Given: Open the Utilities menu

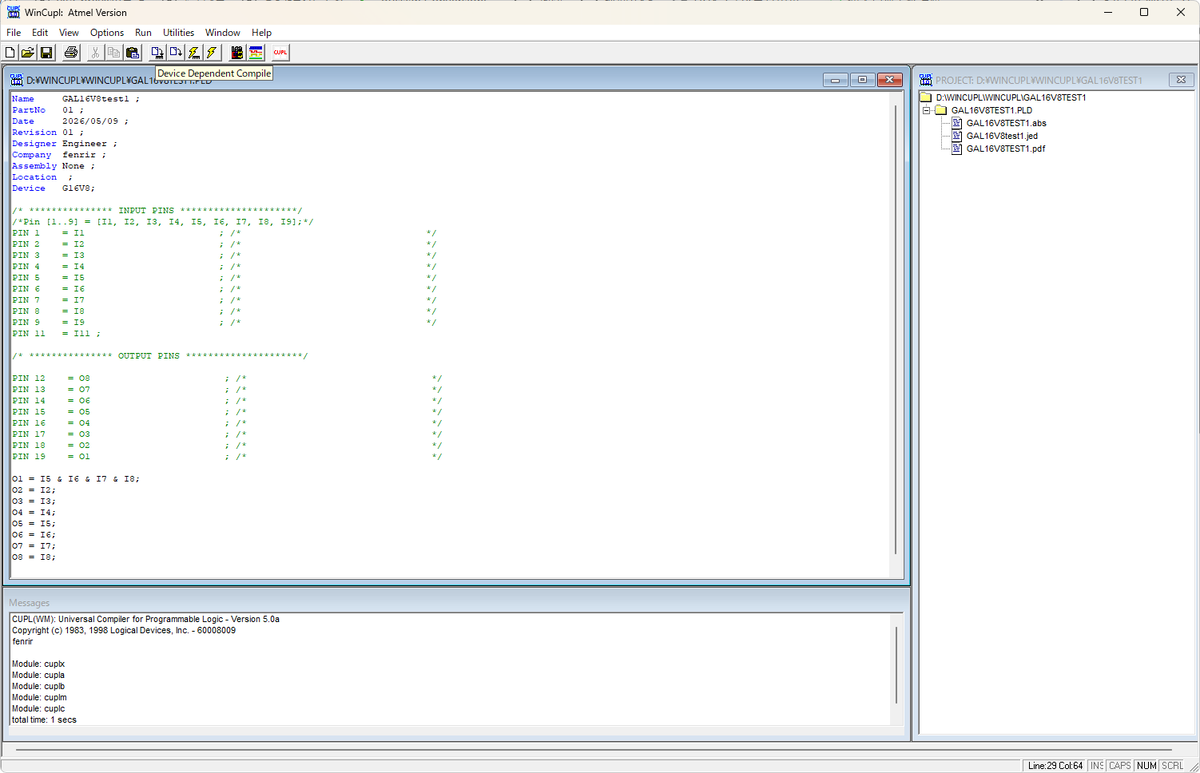Looking at the screenshot, I should click(x=179, y=33).
